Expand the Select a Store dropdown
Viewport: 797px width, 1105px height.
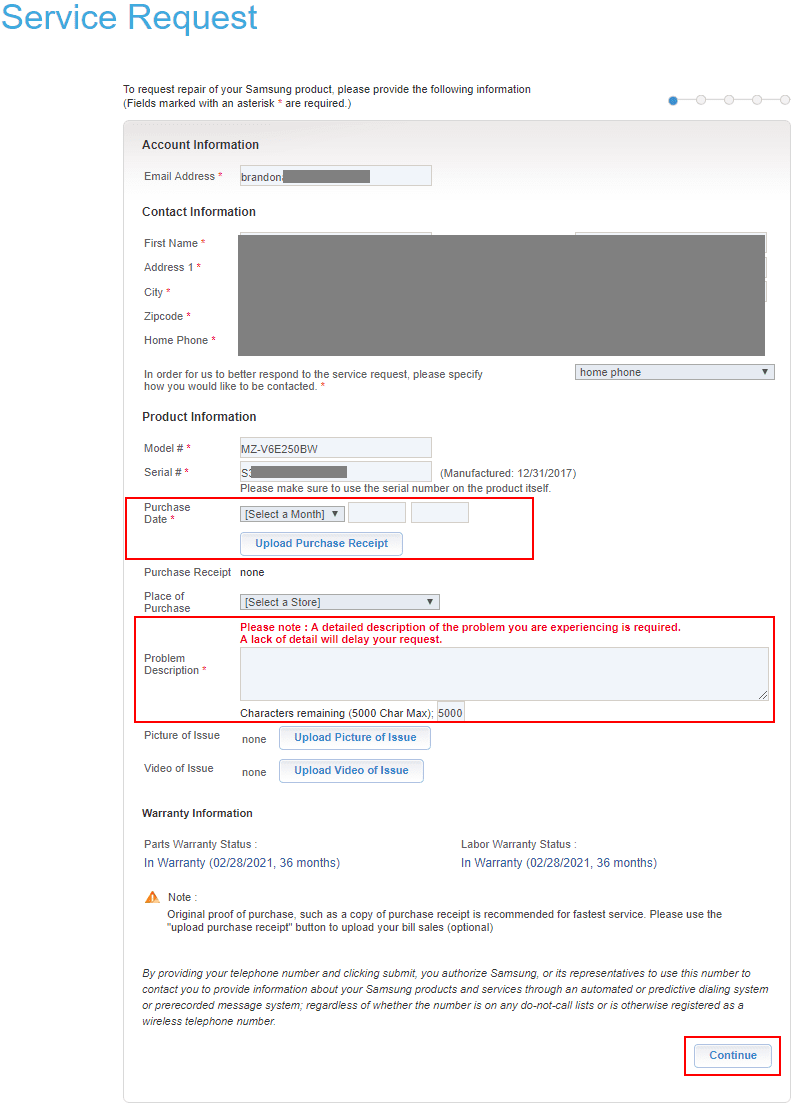point(340,602)
